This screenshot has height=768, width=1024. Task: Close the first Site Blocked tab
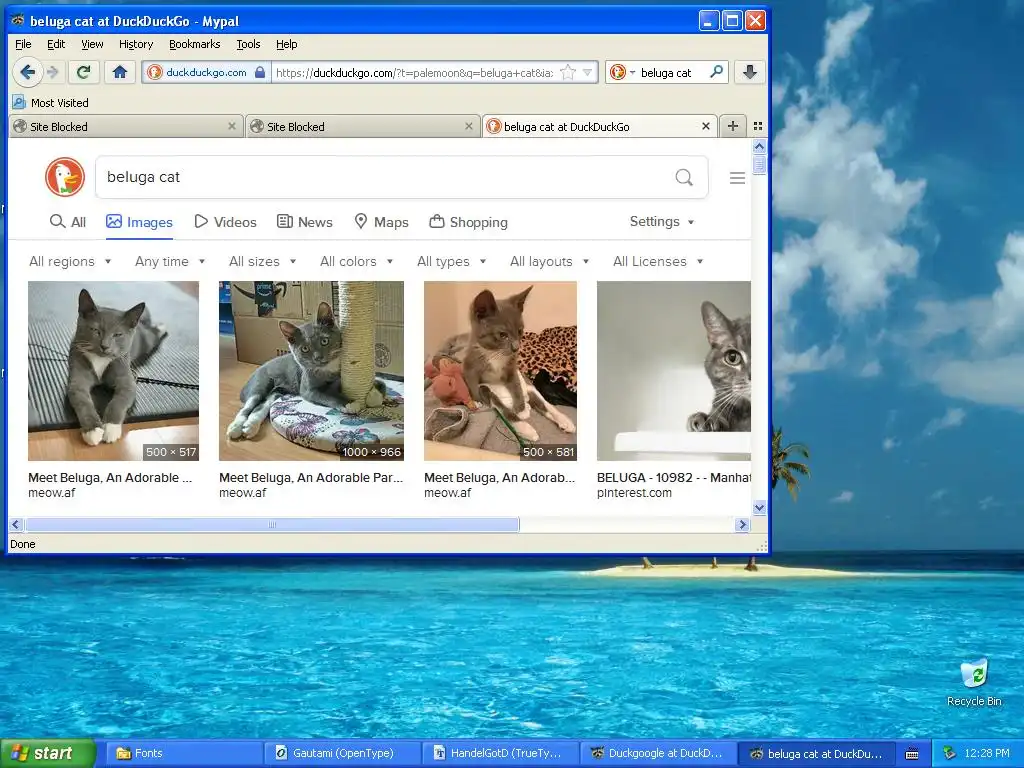[231, 127]
